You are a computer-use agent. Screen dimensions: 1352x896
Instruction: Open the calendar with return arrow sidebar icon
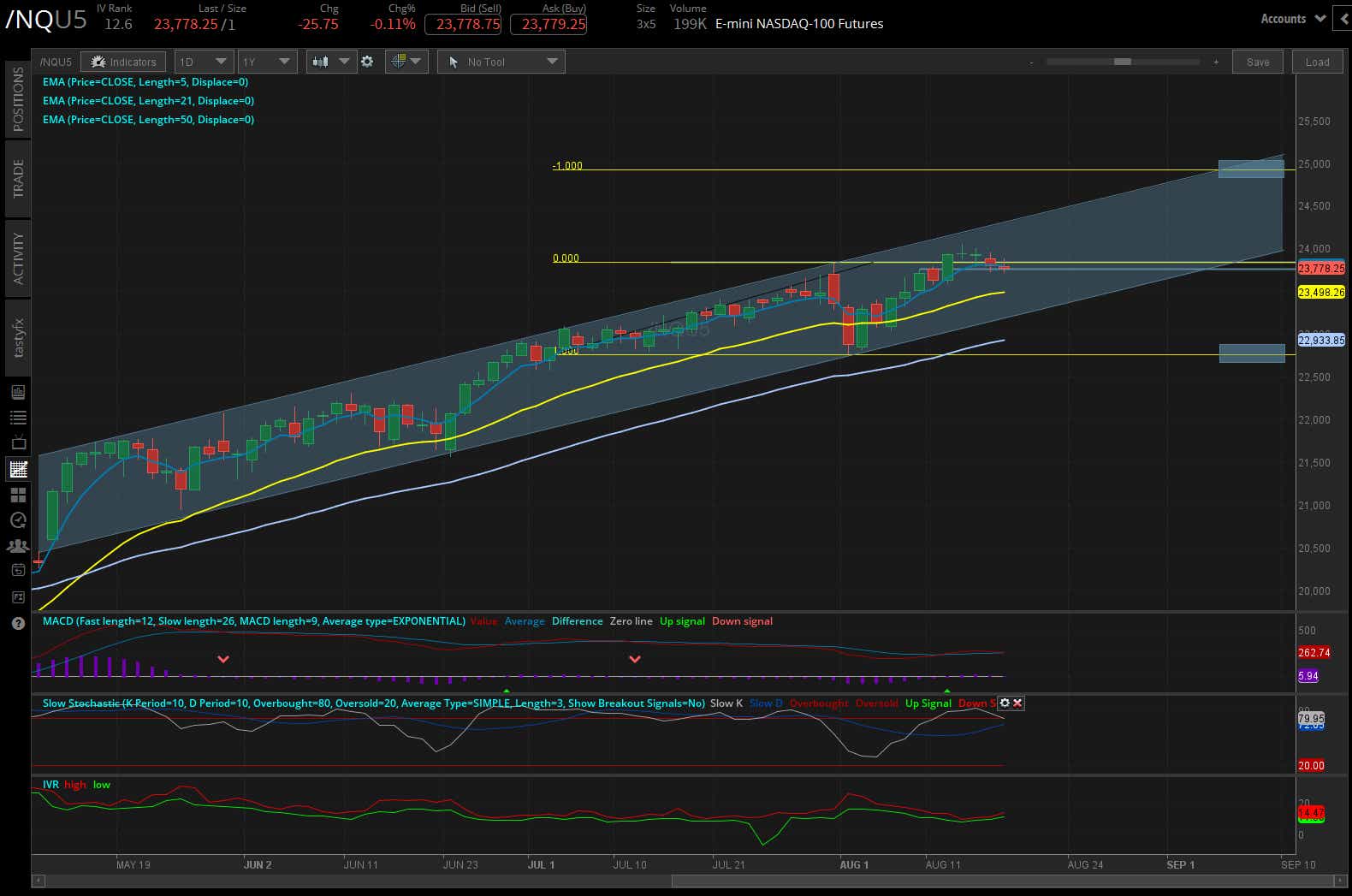(18, 571)
